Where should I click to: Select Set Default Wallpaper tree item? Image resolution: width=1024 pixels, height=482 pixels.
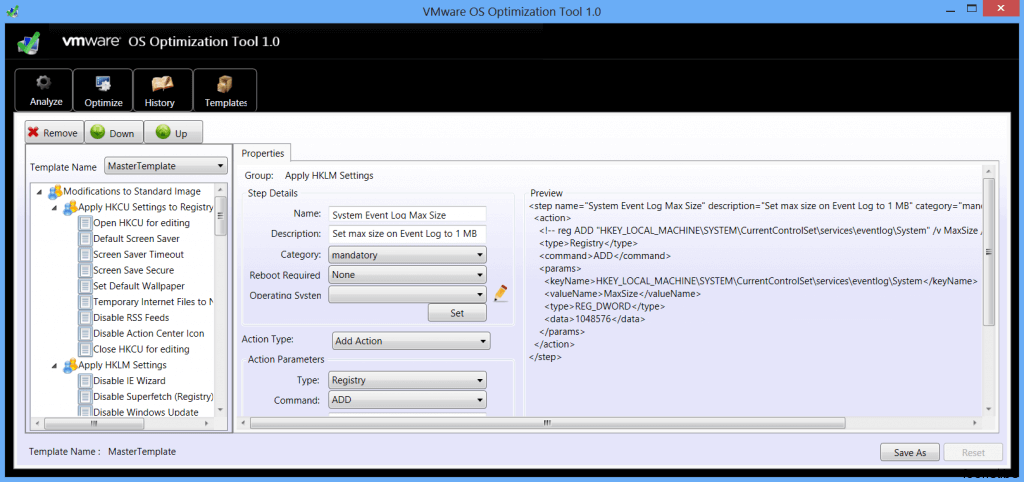[x=138, y=286]
